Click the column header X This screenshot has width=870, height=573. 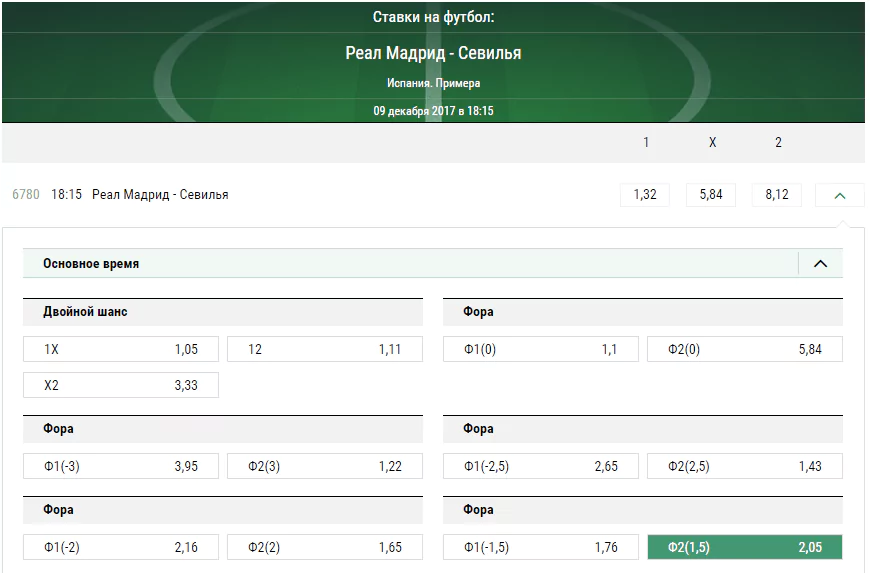point(712,143)
